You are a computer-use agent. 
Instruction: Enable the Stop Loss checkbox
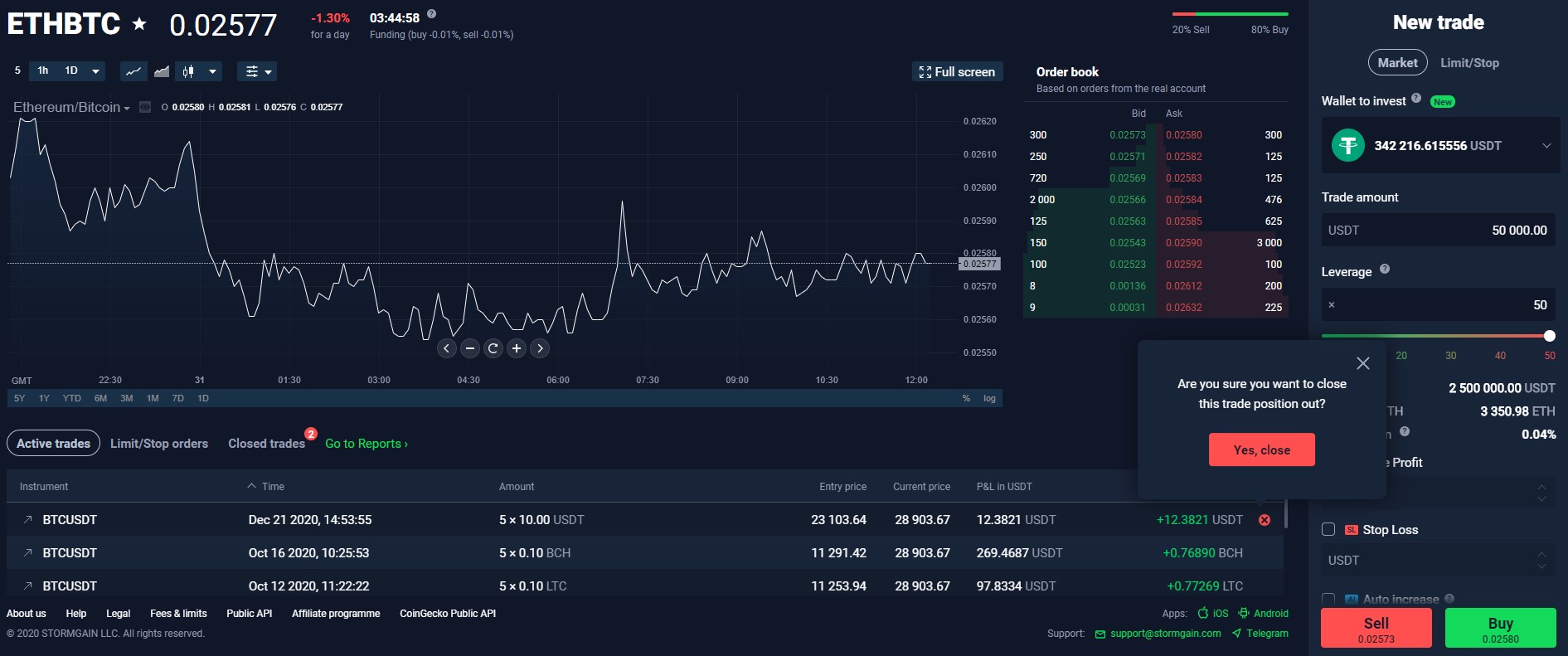tap(1328, 529)
